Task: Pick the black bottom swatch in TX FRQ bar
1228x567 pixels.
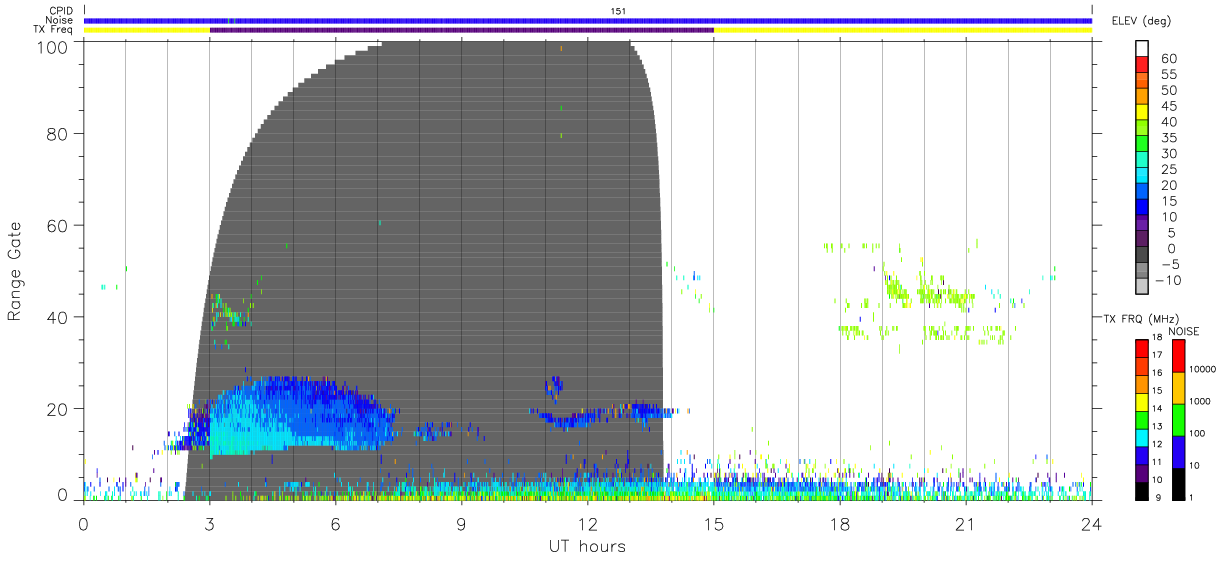Action: click(1142, 491)
